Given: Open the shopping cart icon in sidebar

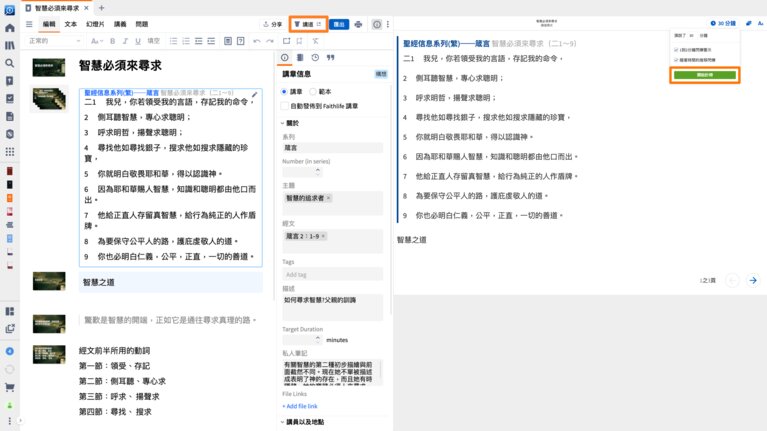Looking at the screenshot, I should tap(9, 387).
